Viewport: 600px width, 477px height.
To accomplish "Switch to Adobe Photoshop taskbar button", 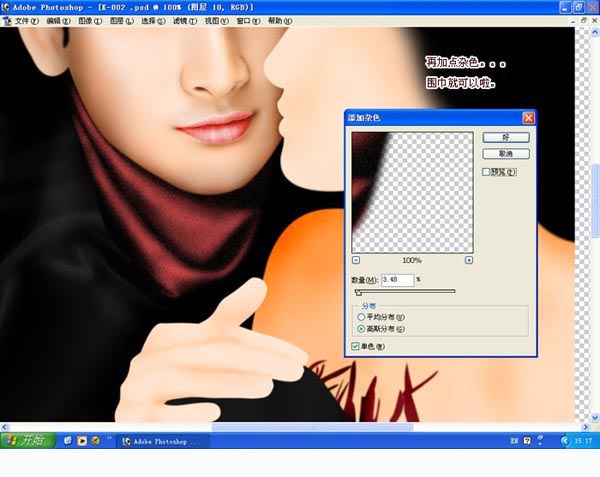I will (162, 441).
